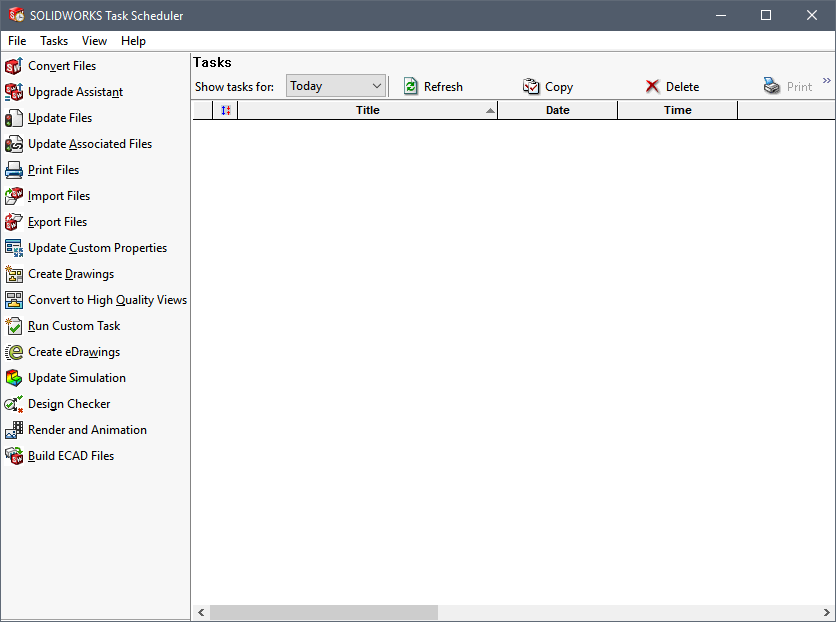Image resolution: width=836 pixels, height=622 pixels.
Task: Click the Refresh button label
Action: coord(443,87)
